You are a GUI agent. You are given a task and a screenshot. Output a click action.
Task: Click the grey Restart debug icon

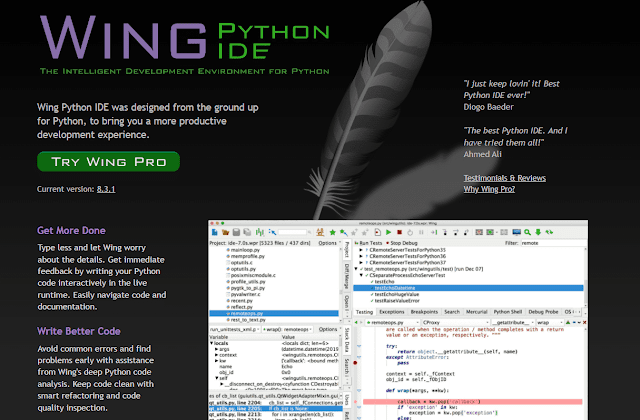410,232
